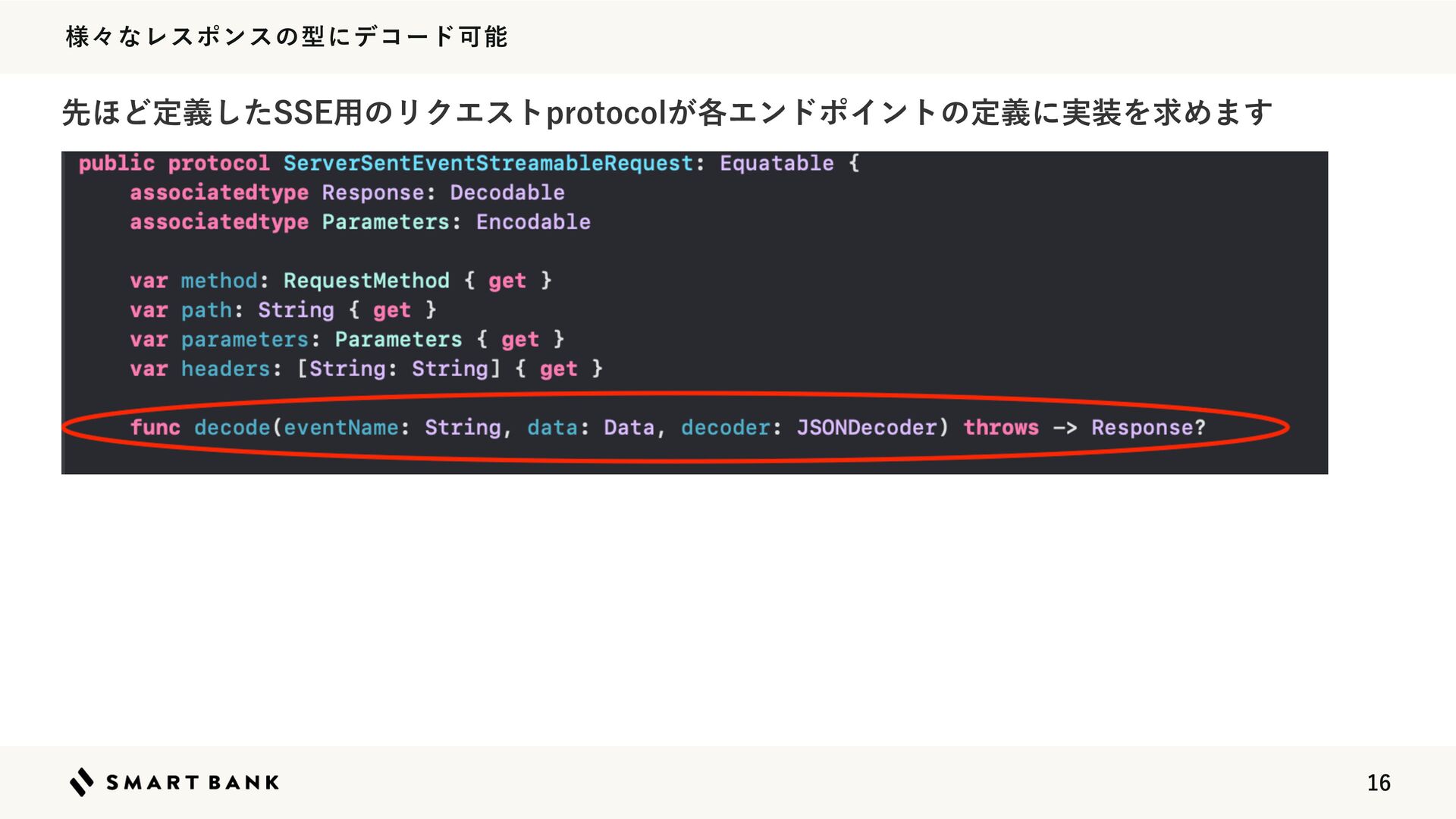Click the 'var headers' dictionary declaration

click(366, 369)
